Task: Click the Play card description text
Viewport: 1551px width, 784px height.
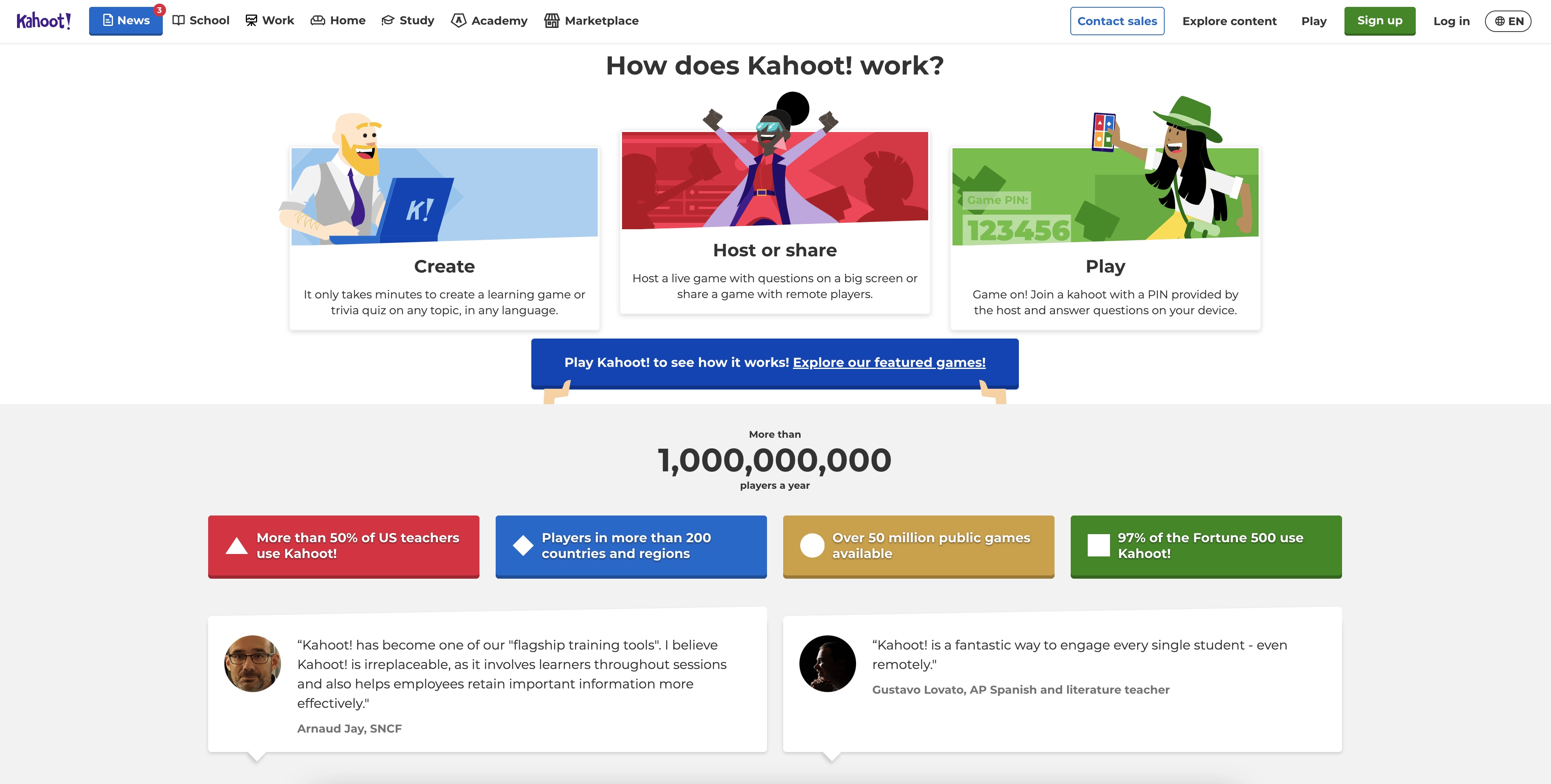Action: [1106, 302]
